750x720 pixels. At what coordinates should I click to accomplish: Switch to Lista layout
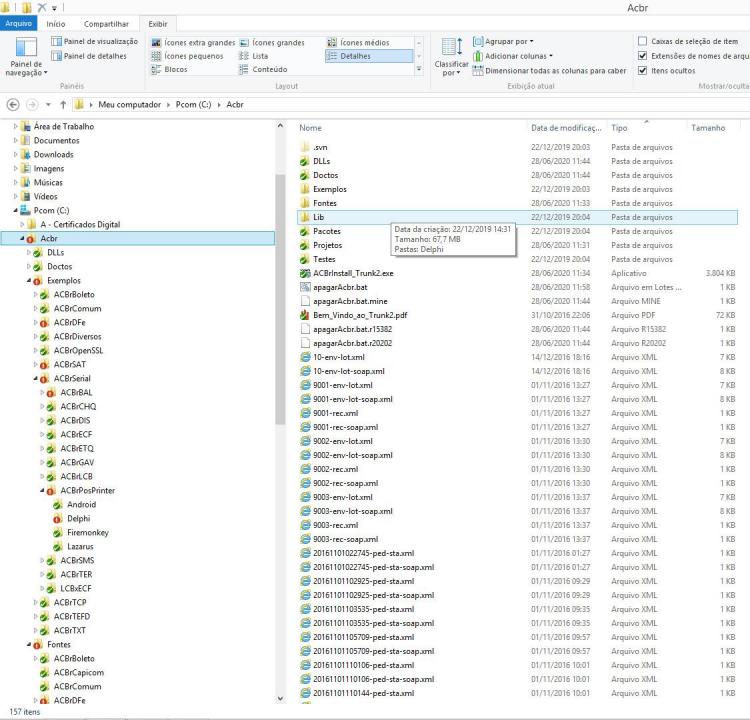(x=254, y=56)
